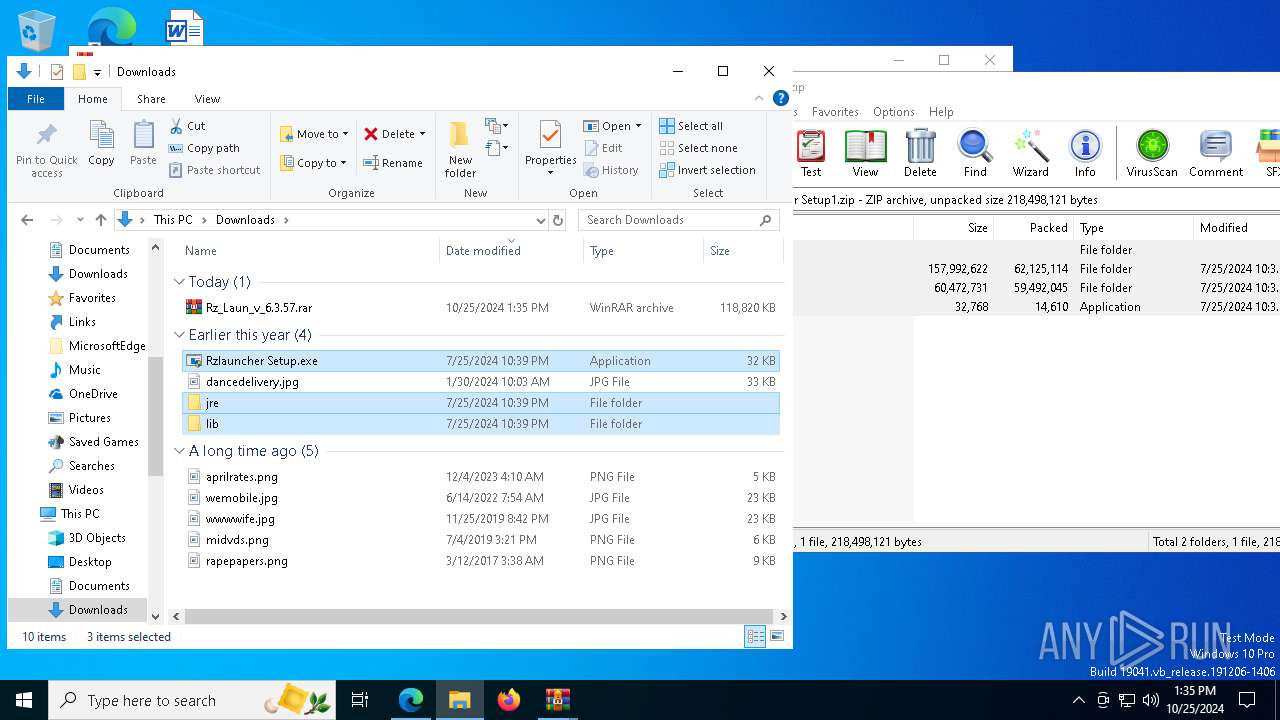Open WinRAR Favorites menu
Viewport: 1280px width, 720px height.
(835, 112)
